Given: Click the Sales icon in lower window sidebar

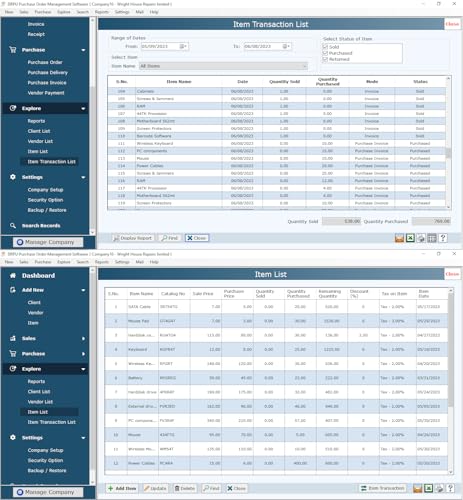Looking at the screenshot, I should click(x=13, y=338).
